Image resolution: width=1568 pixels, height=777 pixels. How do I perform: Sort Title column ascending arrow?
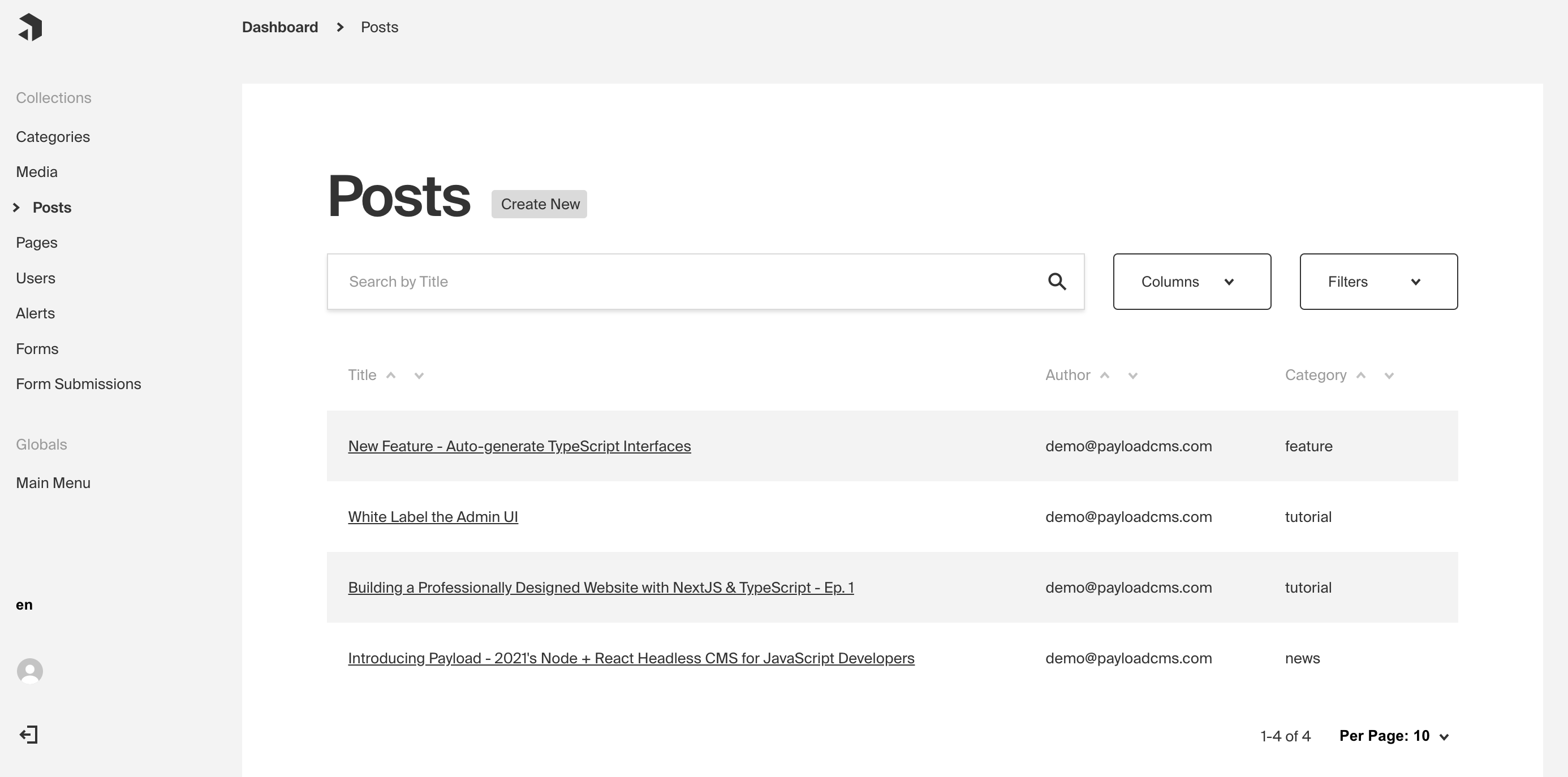[x=391, y=375]
